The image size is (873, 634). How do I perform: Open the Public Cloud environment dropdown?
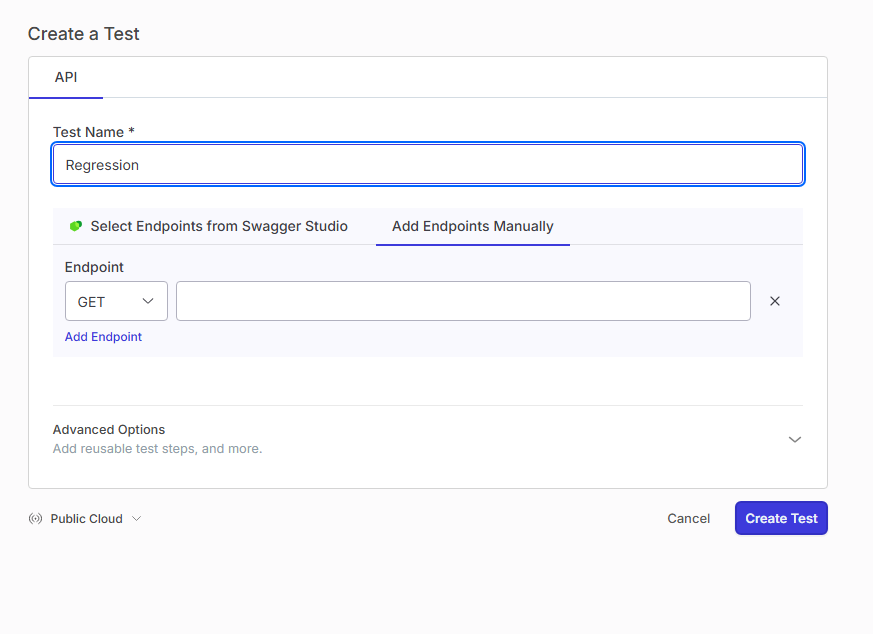coord(85,518)
